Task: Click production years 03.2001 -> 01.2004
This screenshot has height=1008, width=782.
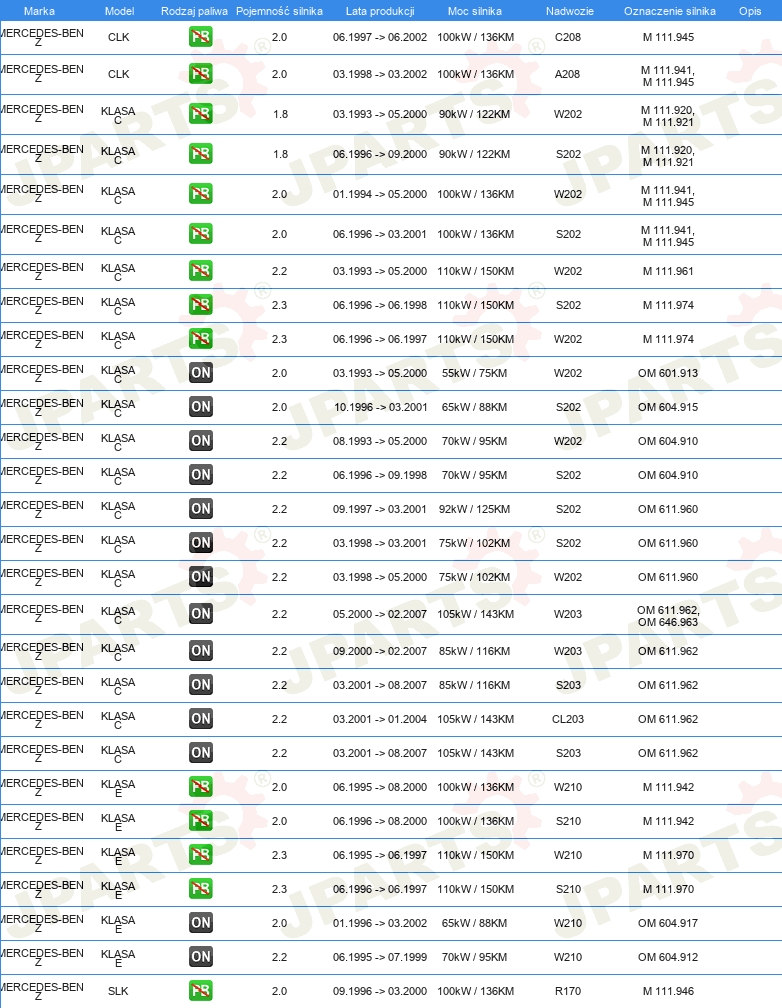Action: click(380, 719)
